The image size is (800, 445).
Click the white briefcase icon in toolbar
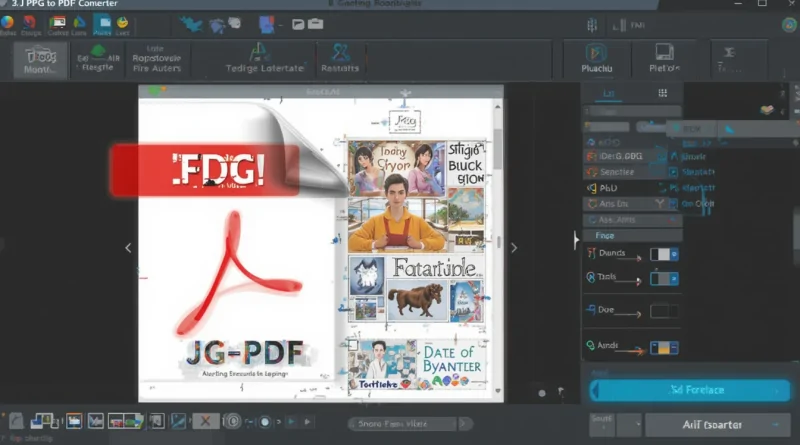[315, 23]
